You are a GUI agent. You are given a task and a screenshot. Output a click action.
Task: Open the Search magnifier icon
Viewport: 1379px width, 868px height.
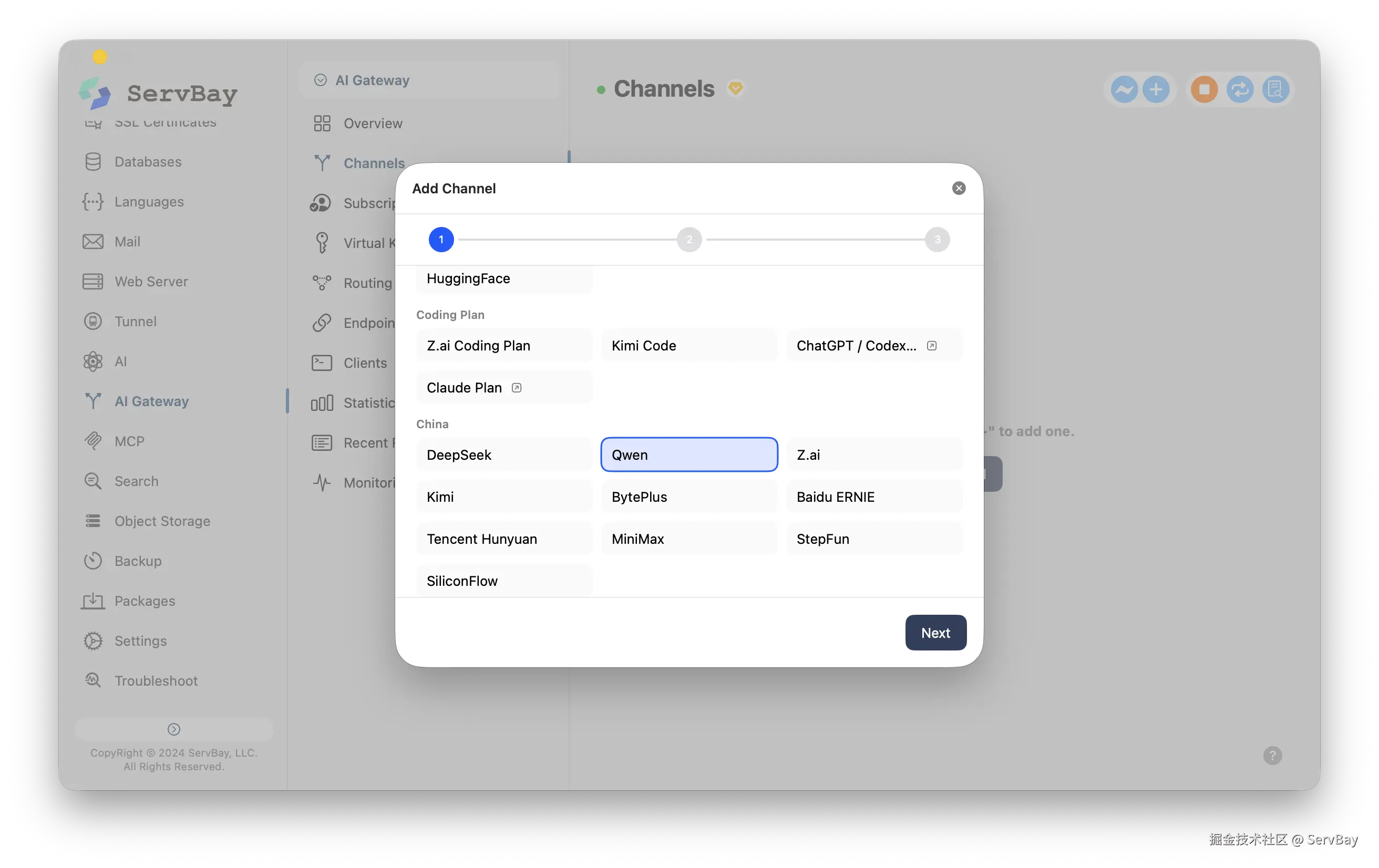tap(93, 481)
